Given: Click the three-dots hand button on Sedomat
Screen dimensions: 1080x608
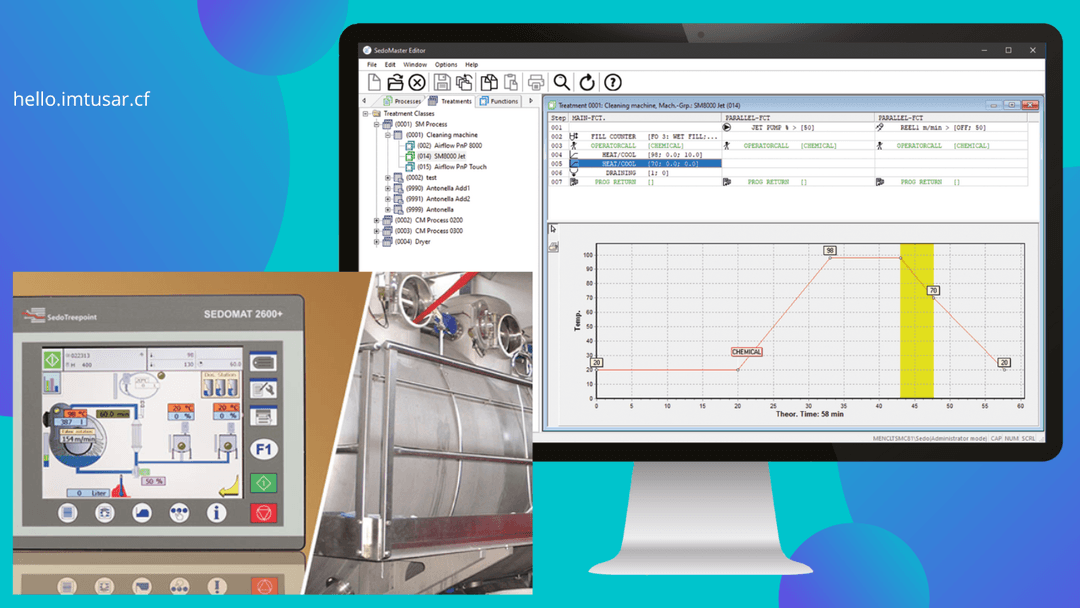Looking at the screenshot, I should point(179,512).
